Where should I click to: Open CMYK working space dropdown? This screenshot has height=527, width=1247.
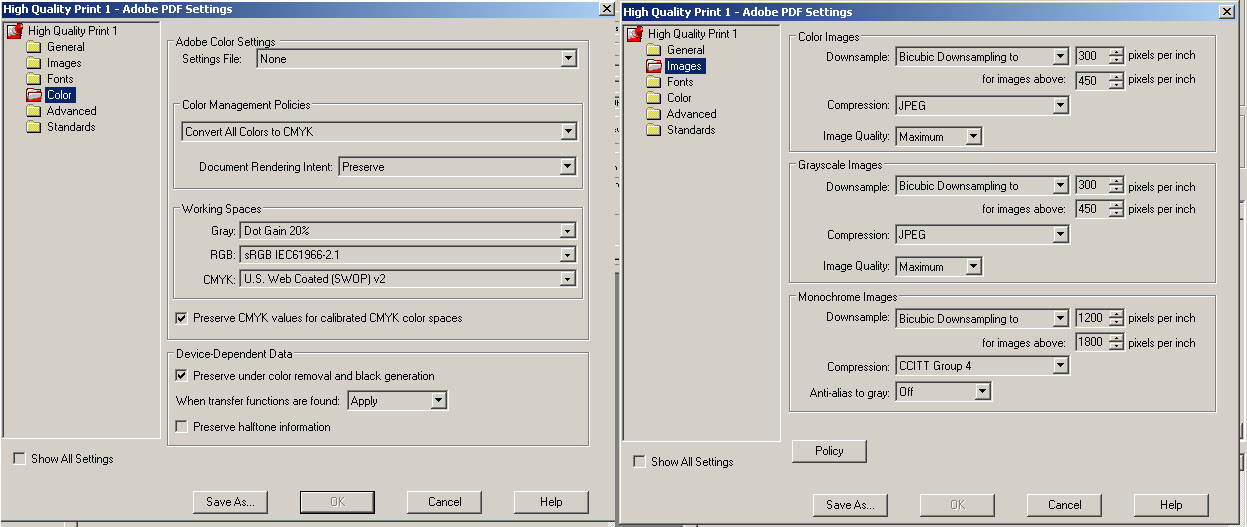[408, 279]
